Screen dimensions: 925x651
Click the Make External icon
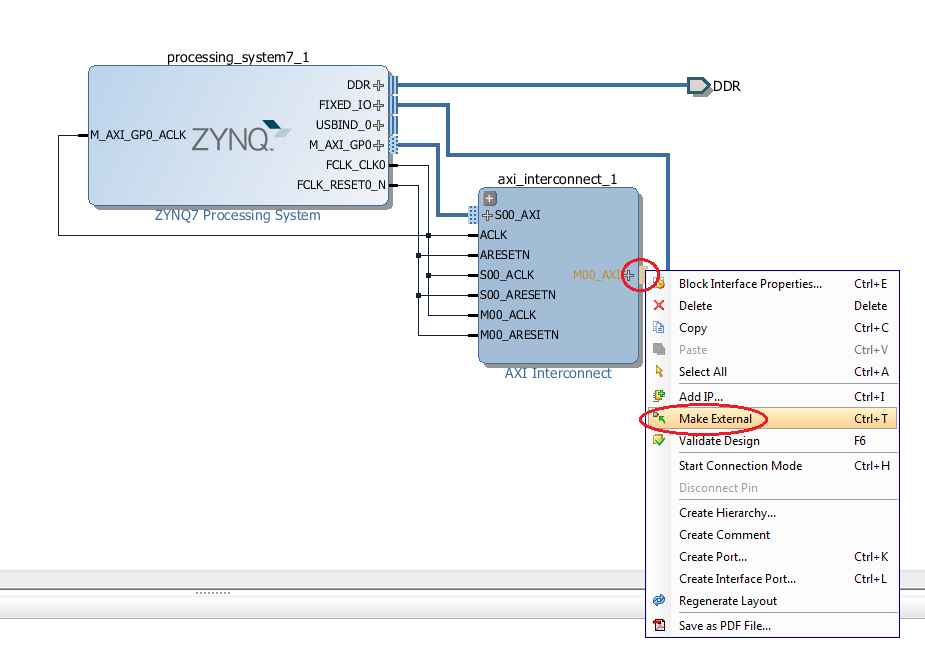click(x=661, y=417)
